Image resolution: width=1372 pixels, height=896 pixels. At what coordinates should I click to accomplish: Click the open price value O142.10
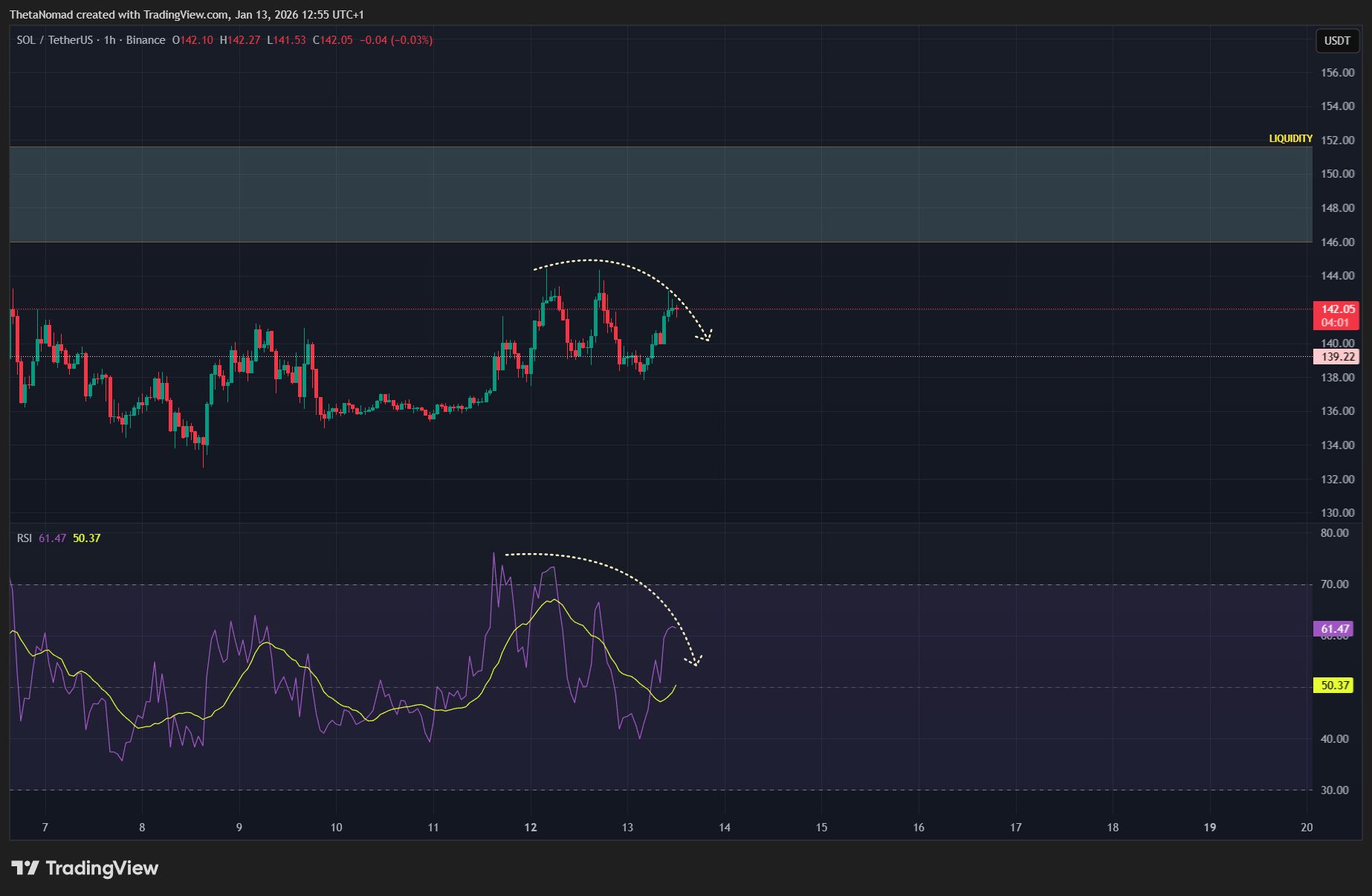tap(192, 40)
